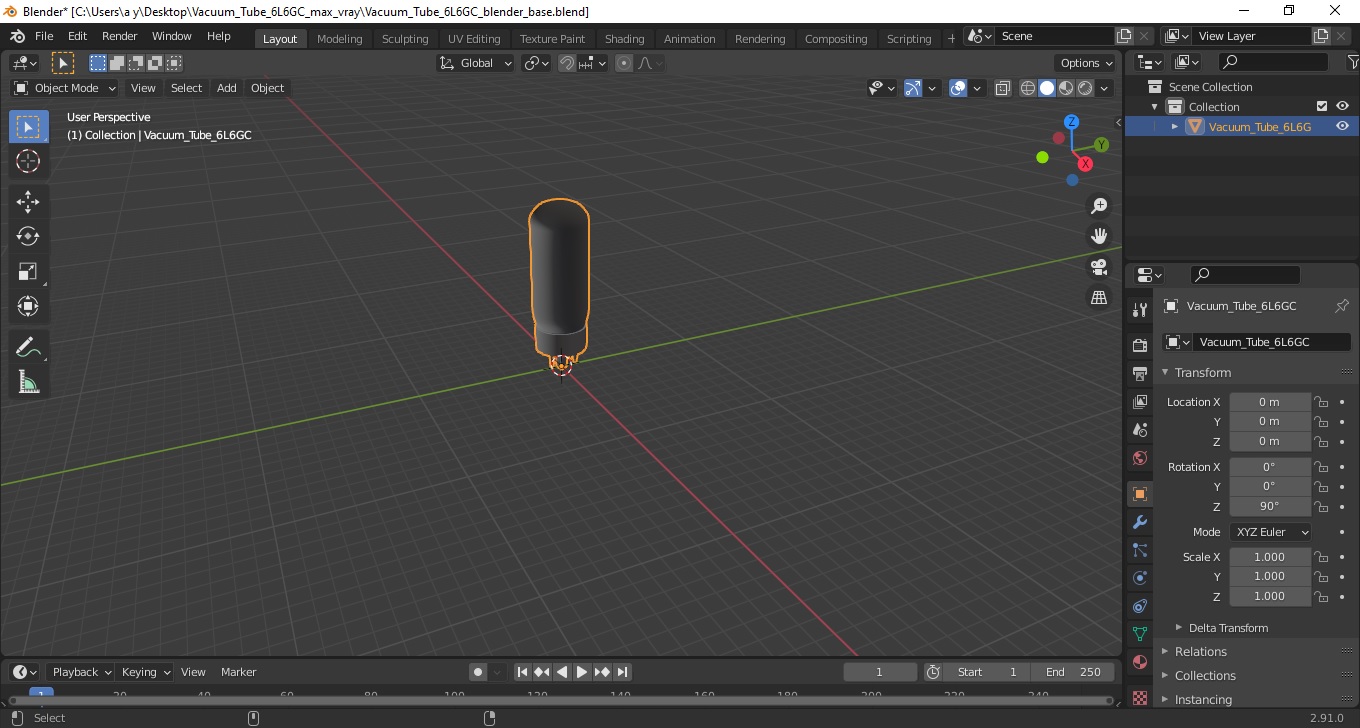Image resolution: width=1360 pixels, height=728 pixels.
Task: Select the Measure tool
Action: point(28,382)
